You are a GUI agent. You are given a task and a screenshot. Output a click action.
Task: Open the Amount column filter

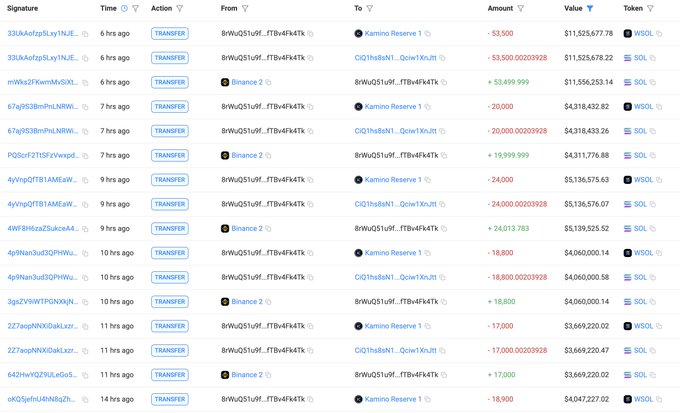[520, 8]
